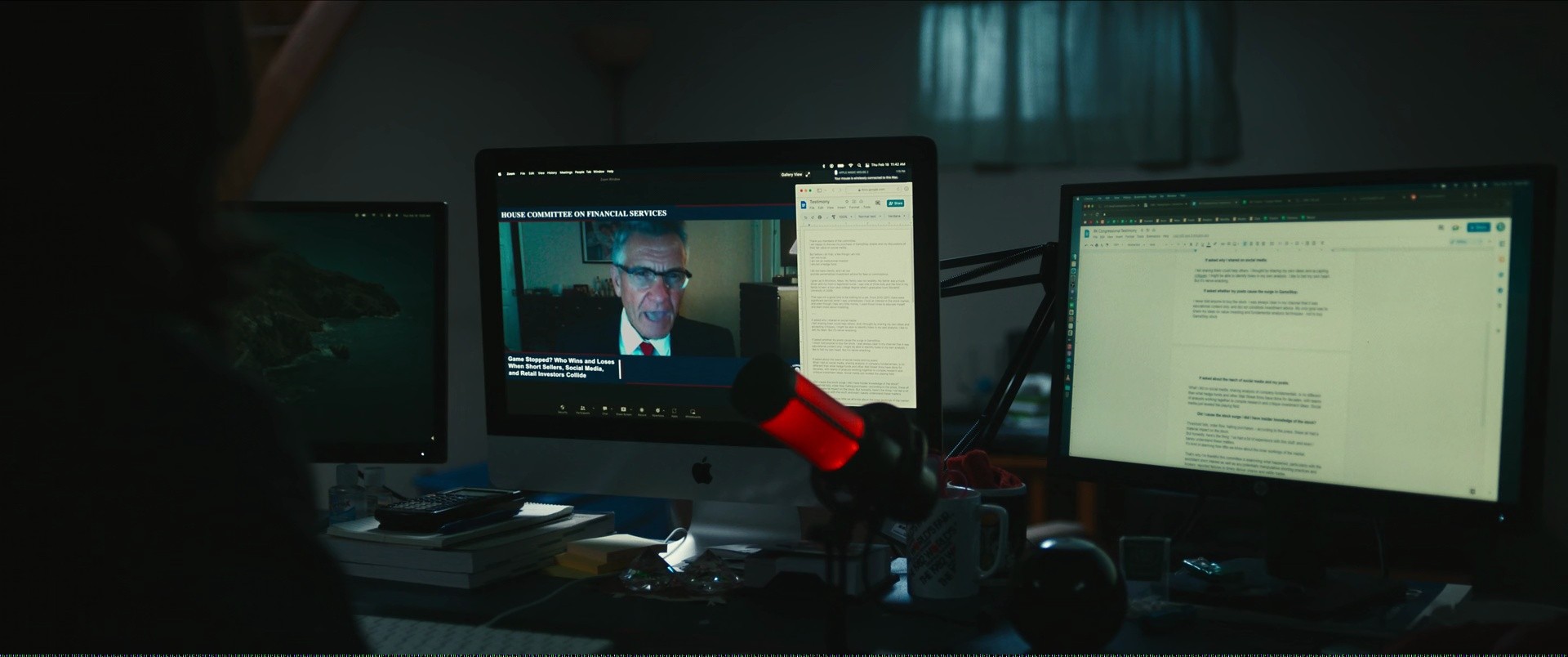The image size is (1568, 657).
Task: Click the paint format icon in Testimony toolbar
Action: (x=833, y=217)
